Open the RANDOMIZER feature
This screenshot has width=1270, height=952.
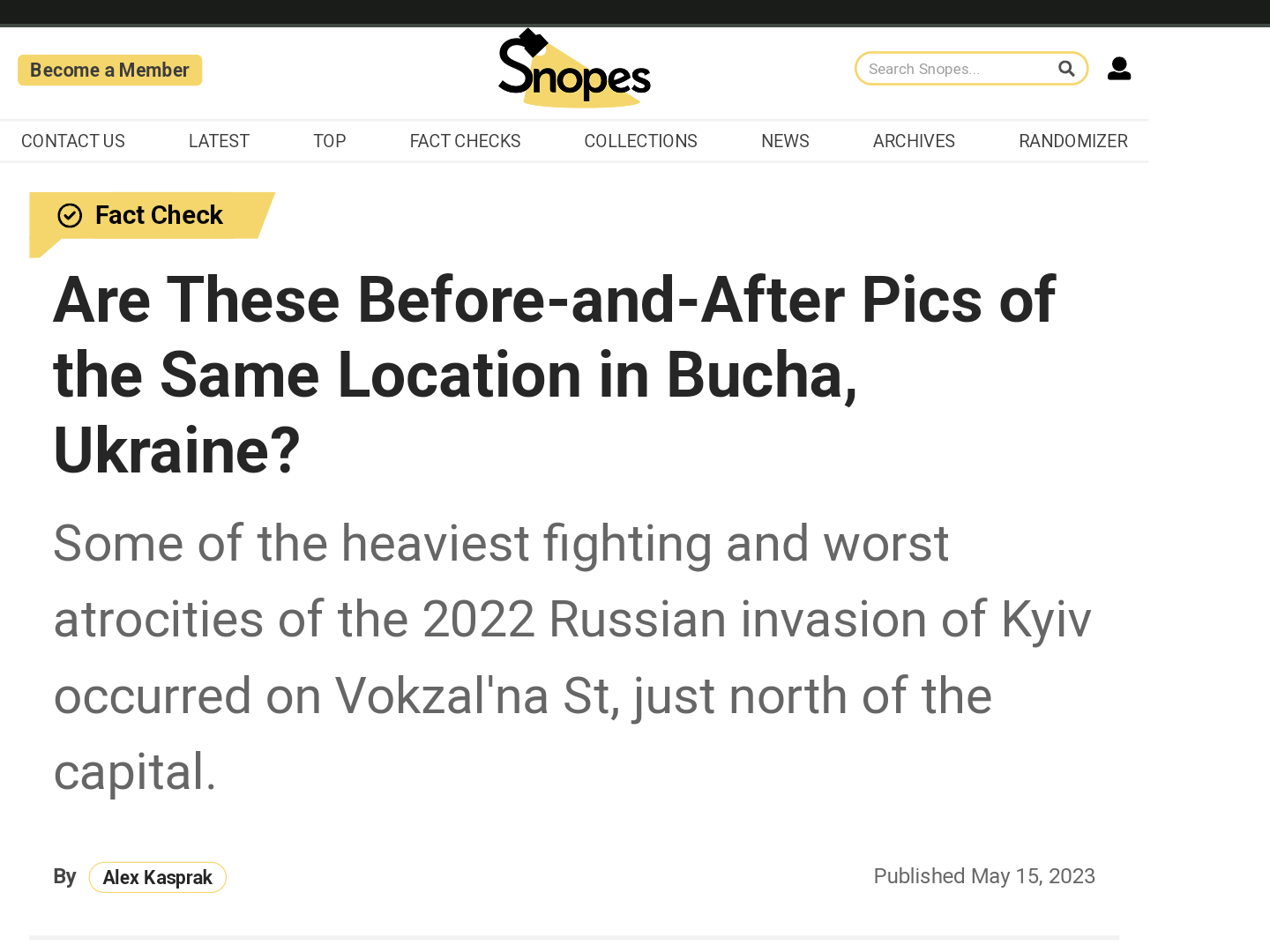1072,141
